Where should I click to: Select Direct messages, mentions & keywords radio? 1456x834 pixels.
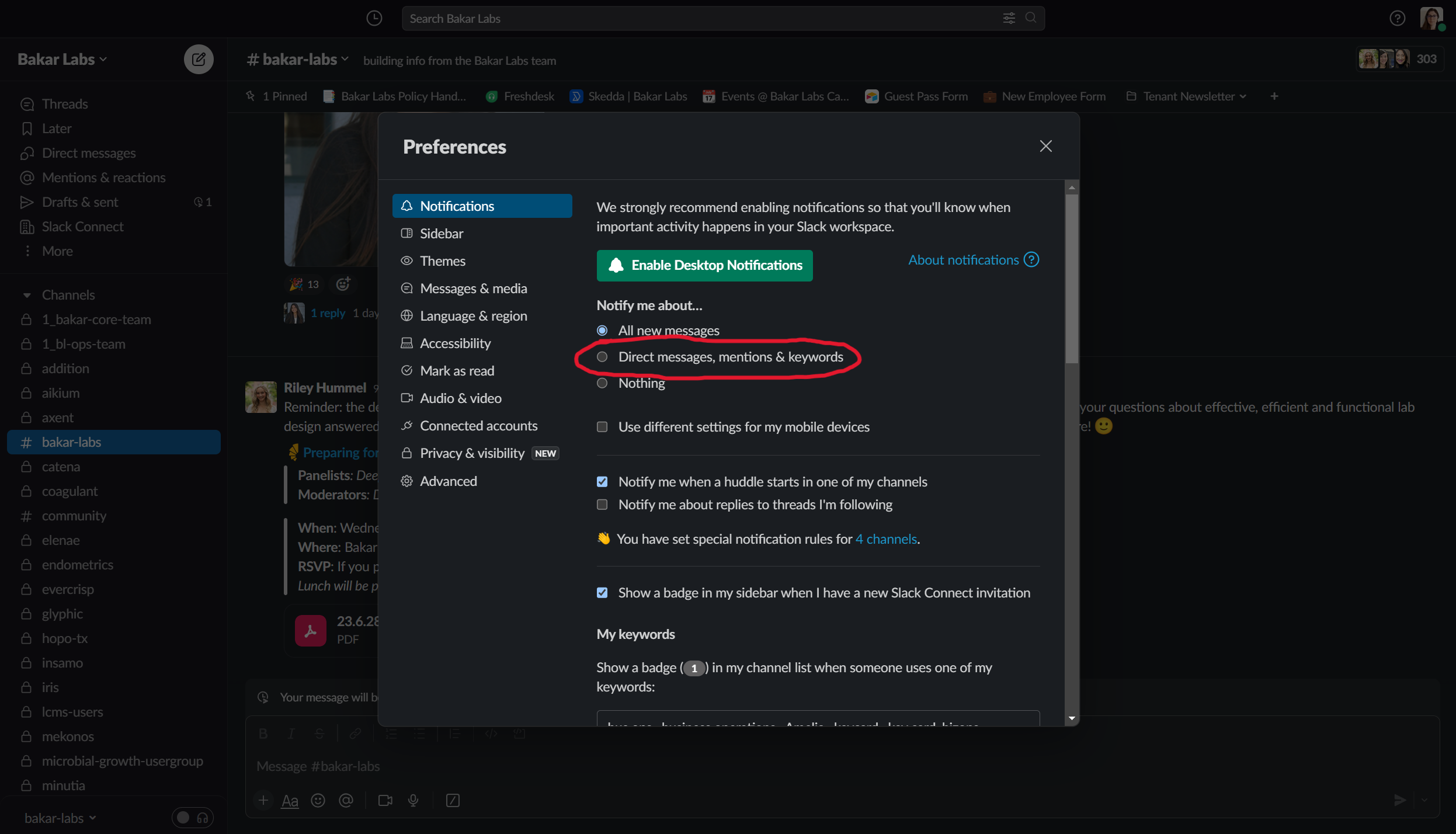tap(602, 357)
